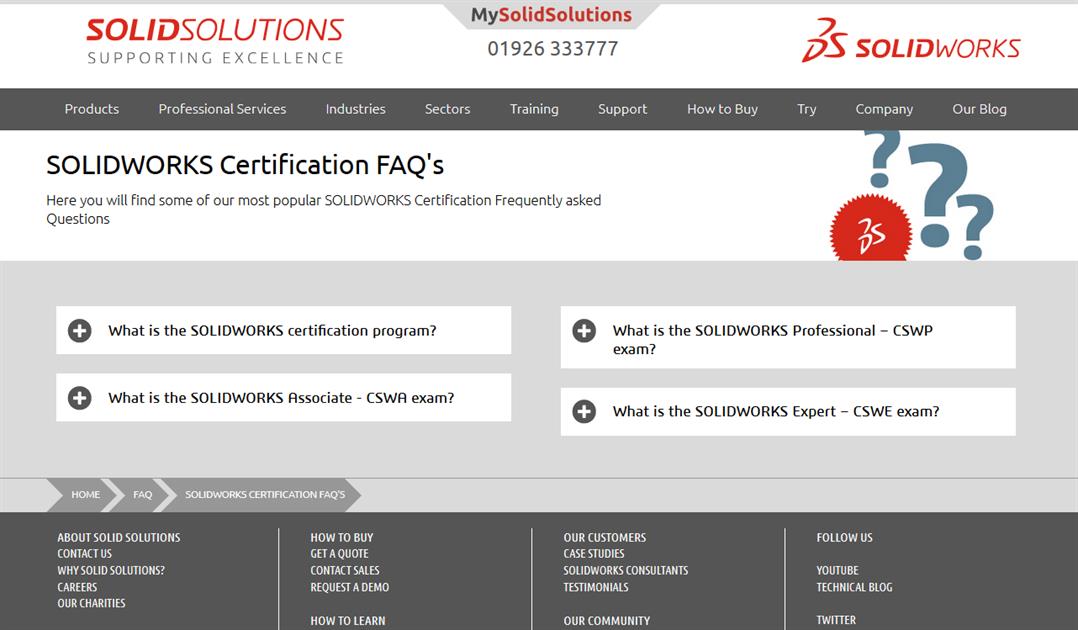Click Get a Quote in the footer
The image size is (1078, 630).
pos(339,553)
